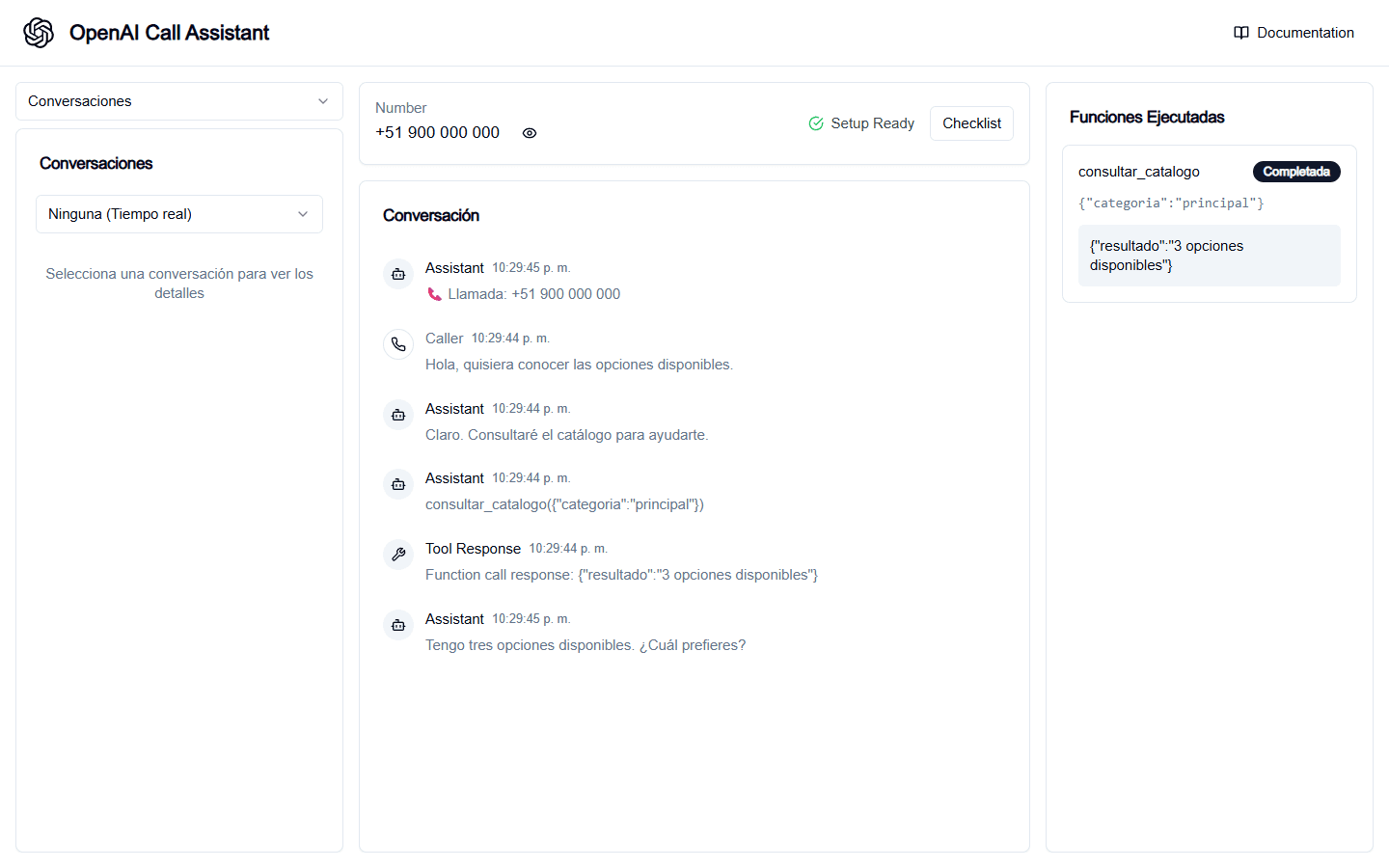
Task: Click the consultar_catalogo call message text
Action: pos(564,504)
